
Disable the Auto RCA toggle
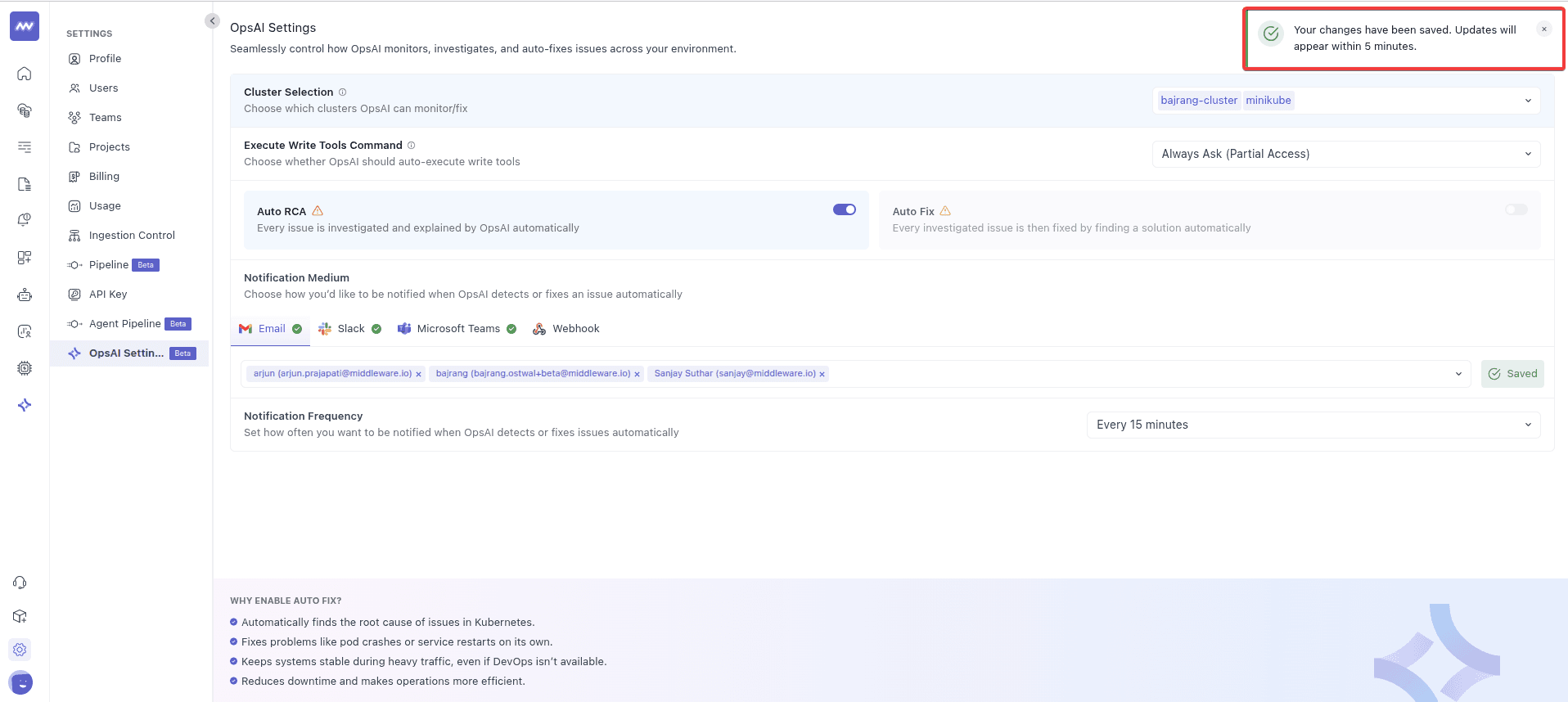coord(844,210)
